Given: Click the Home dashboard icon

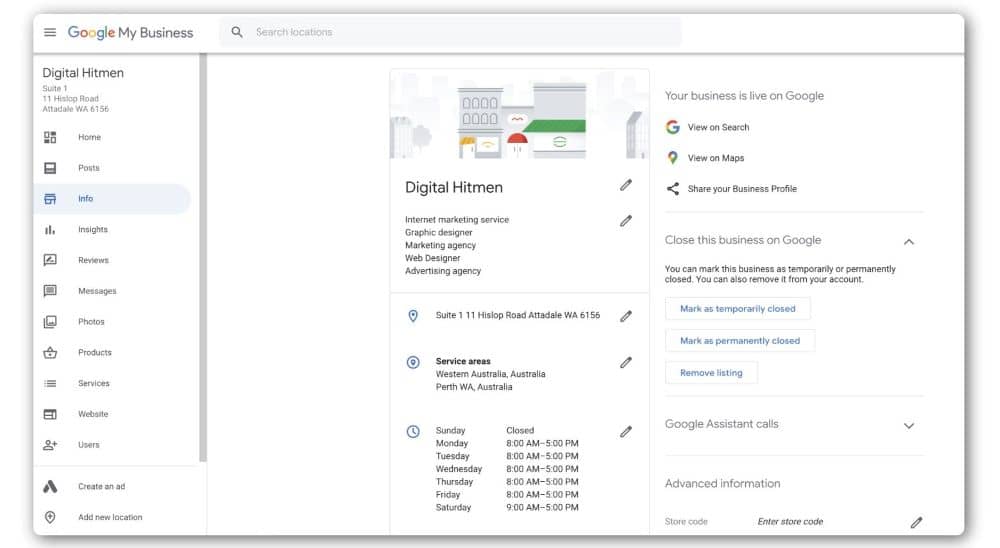Looking at the screenshot, I should pos(50,137).
